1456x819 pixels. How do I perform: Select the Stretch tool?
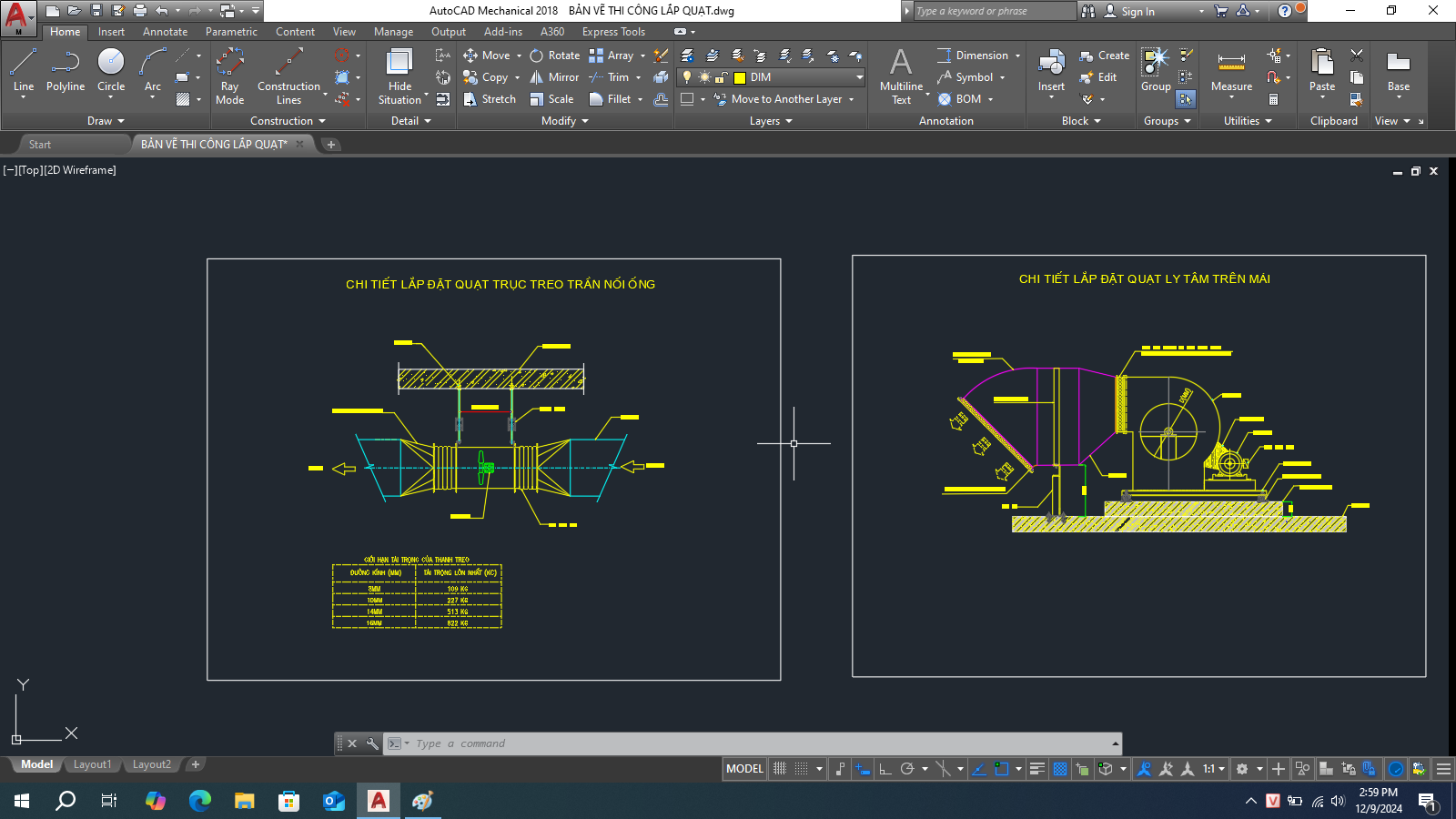click(490, 99)
